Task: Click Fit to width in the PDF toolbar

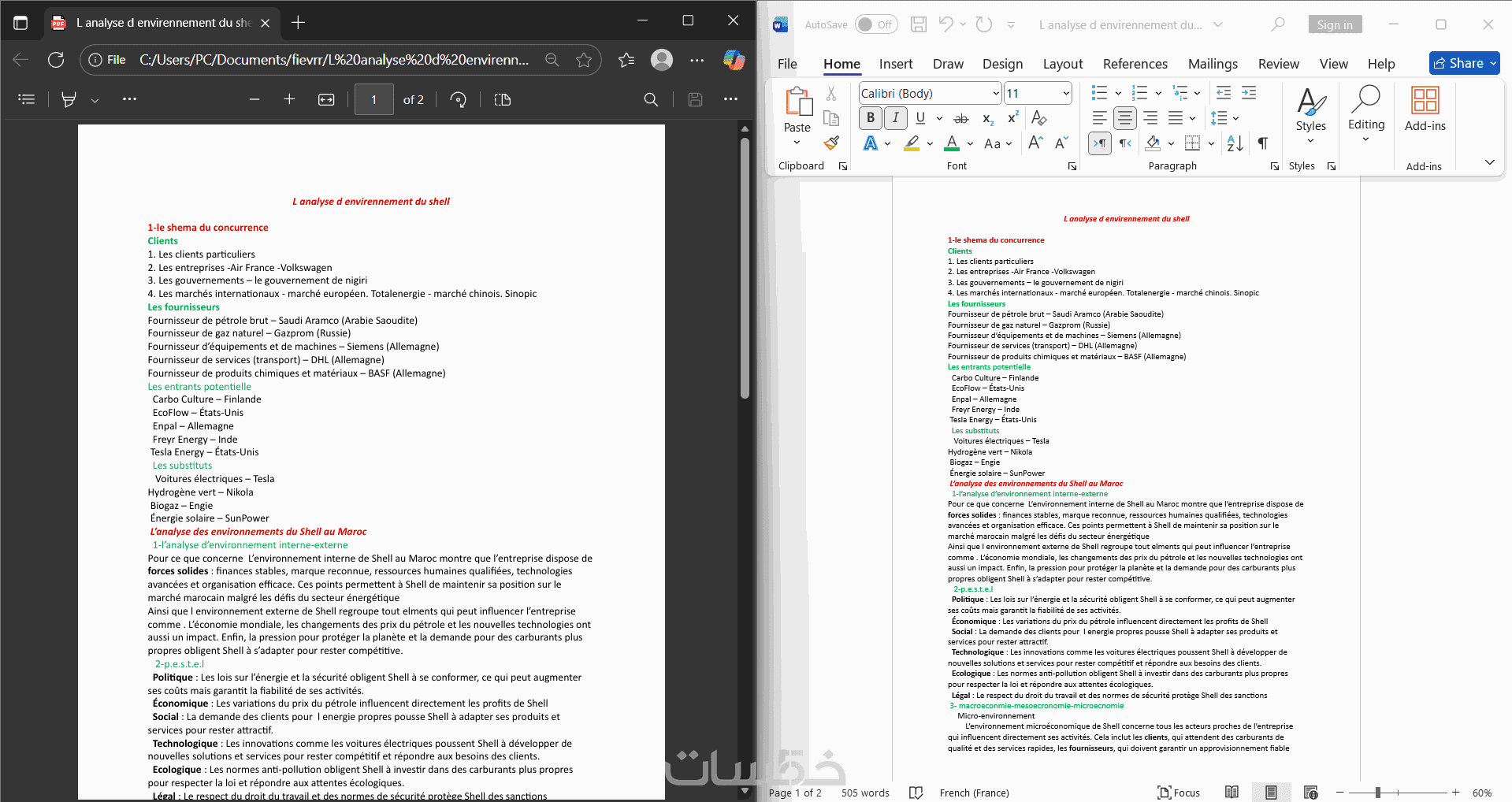Action: tap(326, 99)
